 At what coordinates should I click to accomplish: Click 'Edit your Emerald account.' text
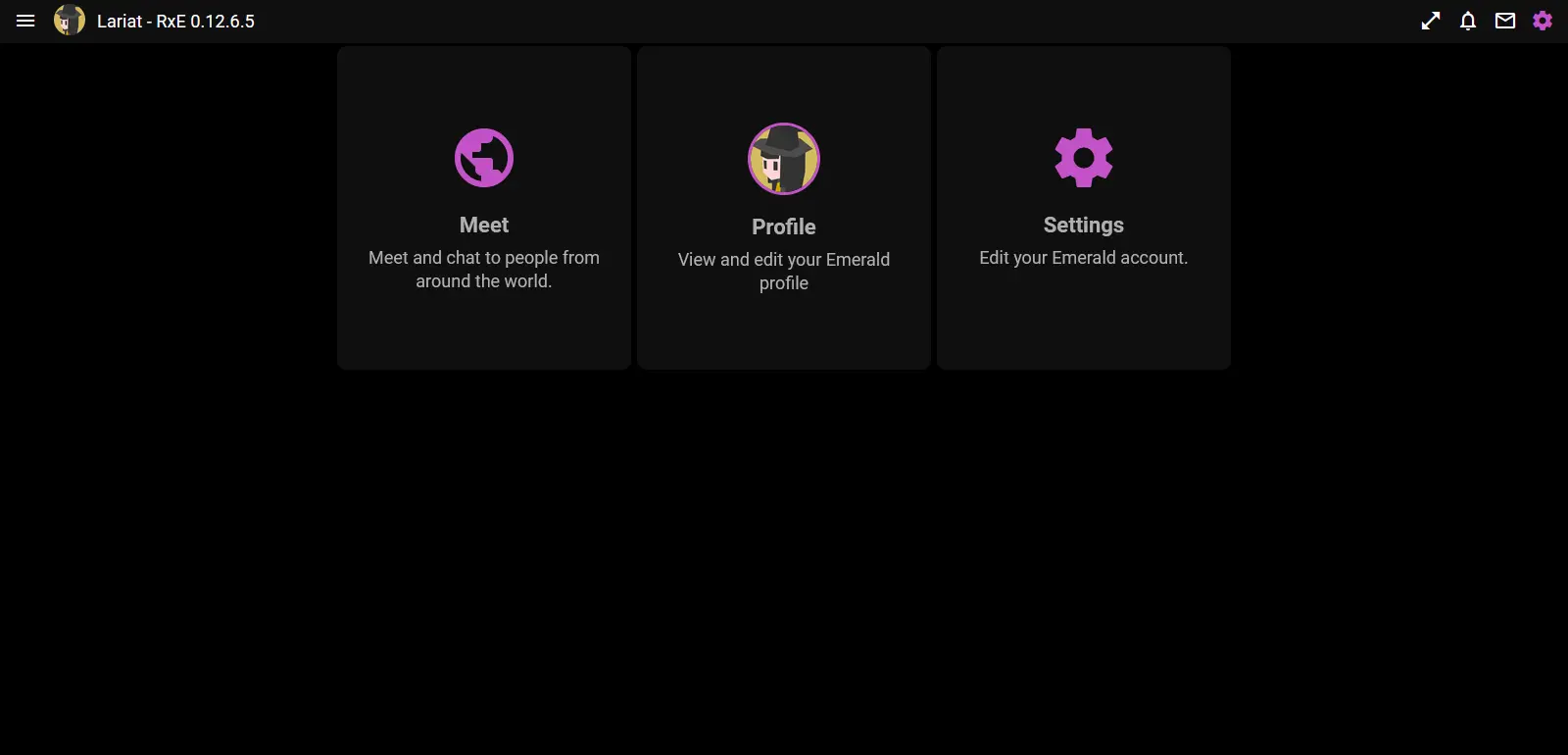[x=1084, y=258]
